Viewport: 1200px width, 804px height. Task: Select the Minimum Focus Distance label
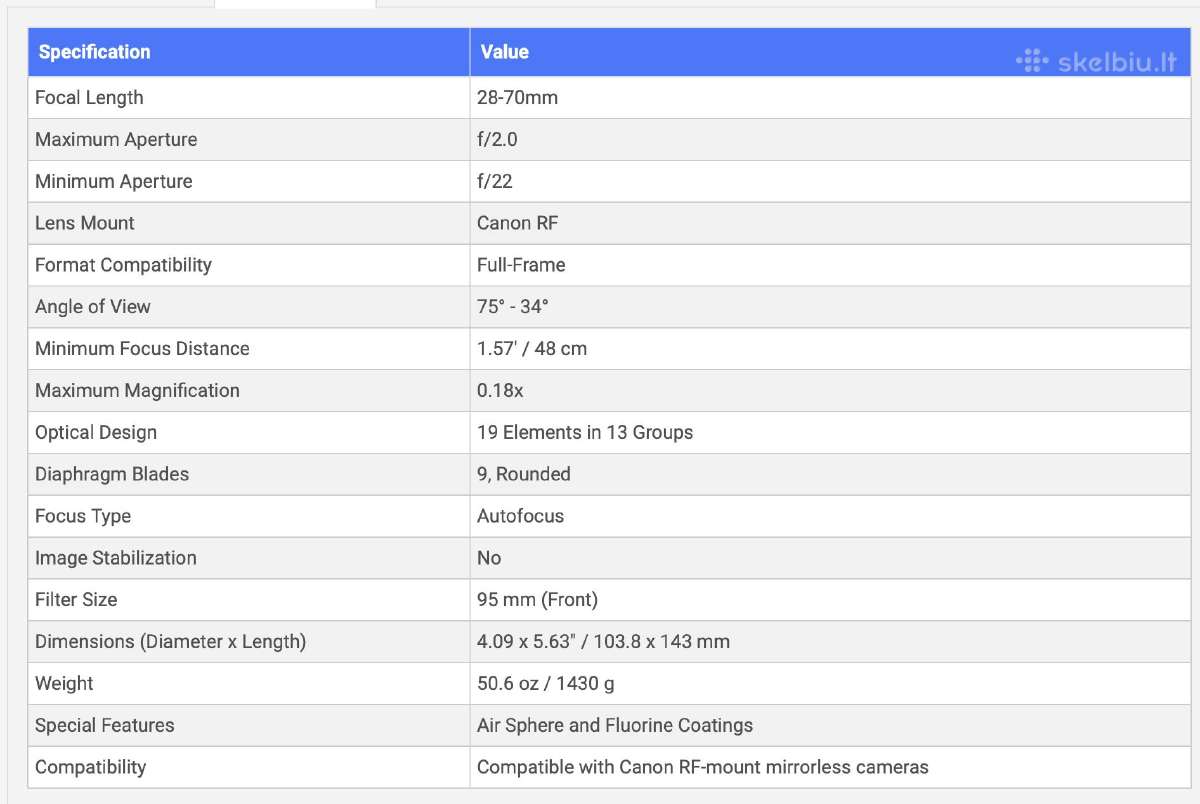tap(142, 349)
